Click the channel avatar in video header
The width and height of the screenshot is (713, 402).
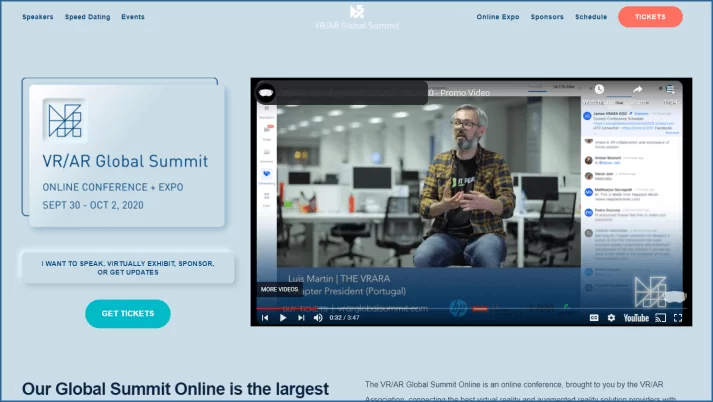pos(266,93)
